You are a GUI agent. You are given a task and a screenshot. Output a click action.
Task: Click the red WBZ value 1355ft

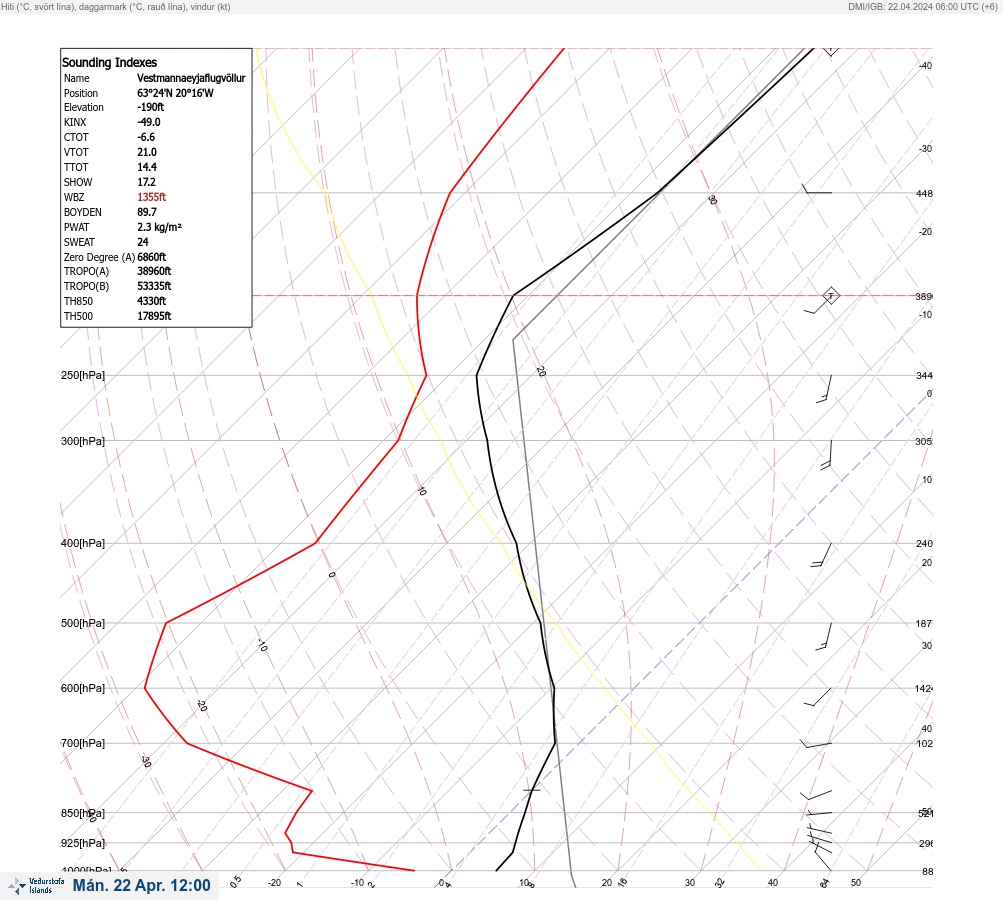152,197
